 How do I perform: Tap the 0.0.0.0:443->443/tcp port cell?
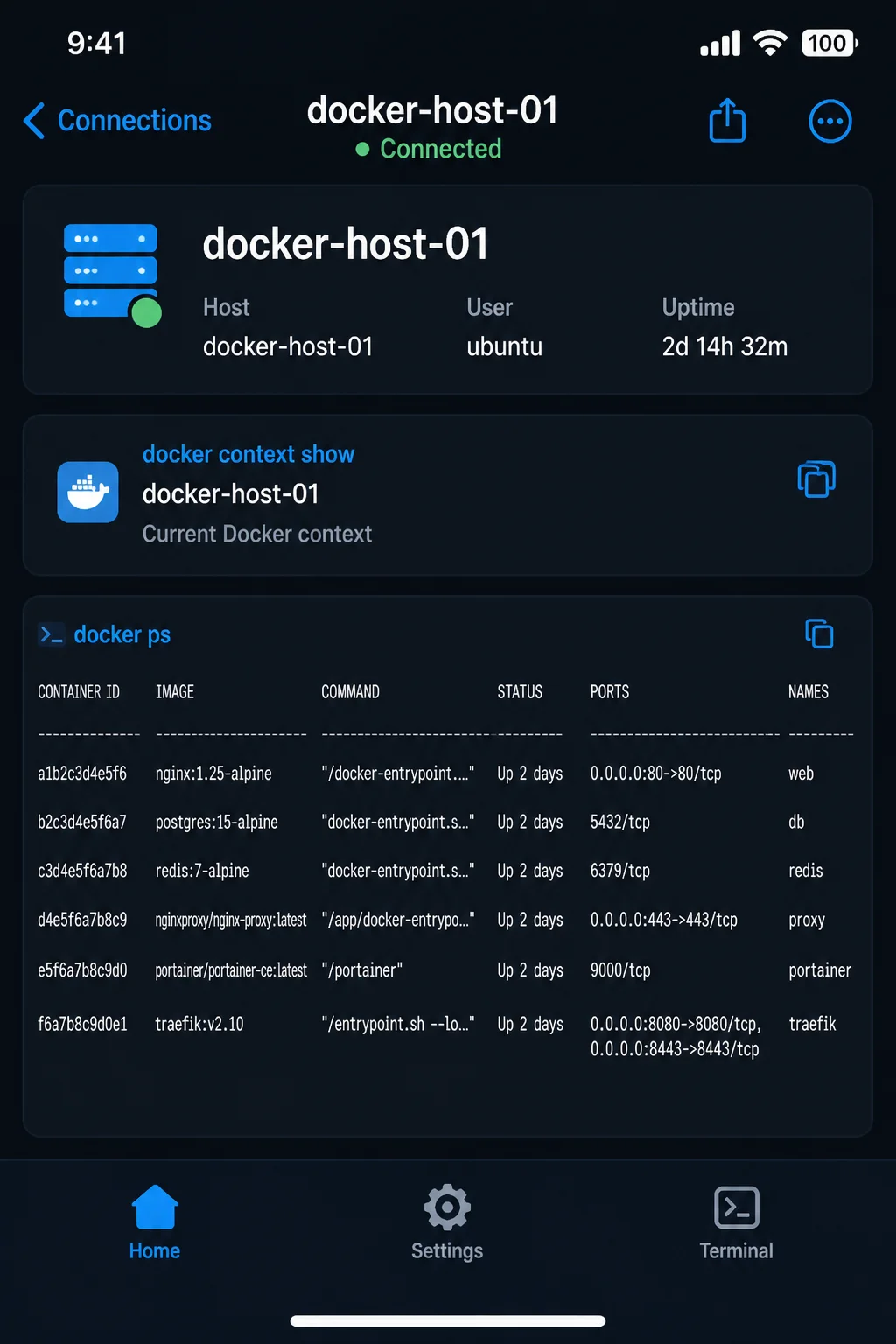[663, 920]
